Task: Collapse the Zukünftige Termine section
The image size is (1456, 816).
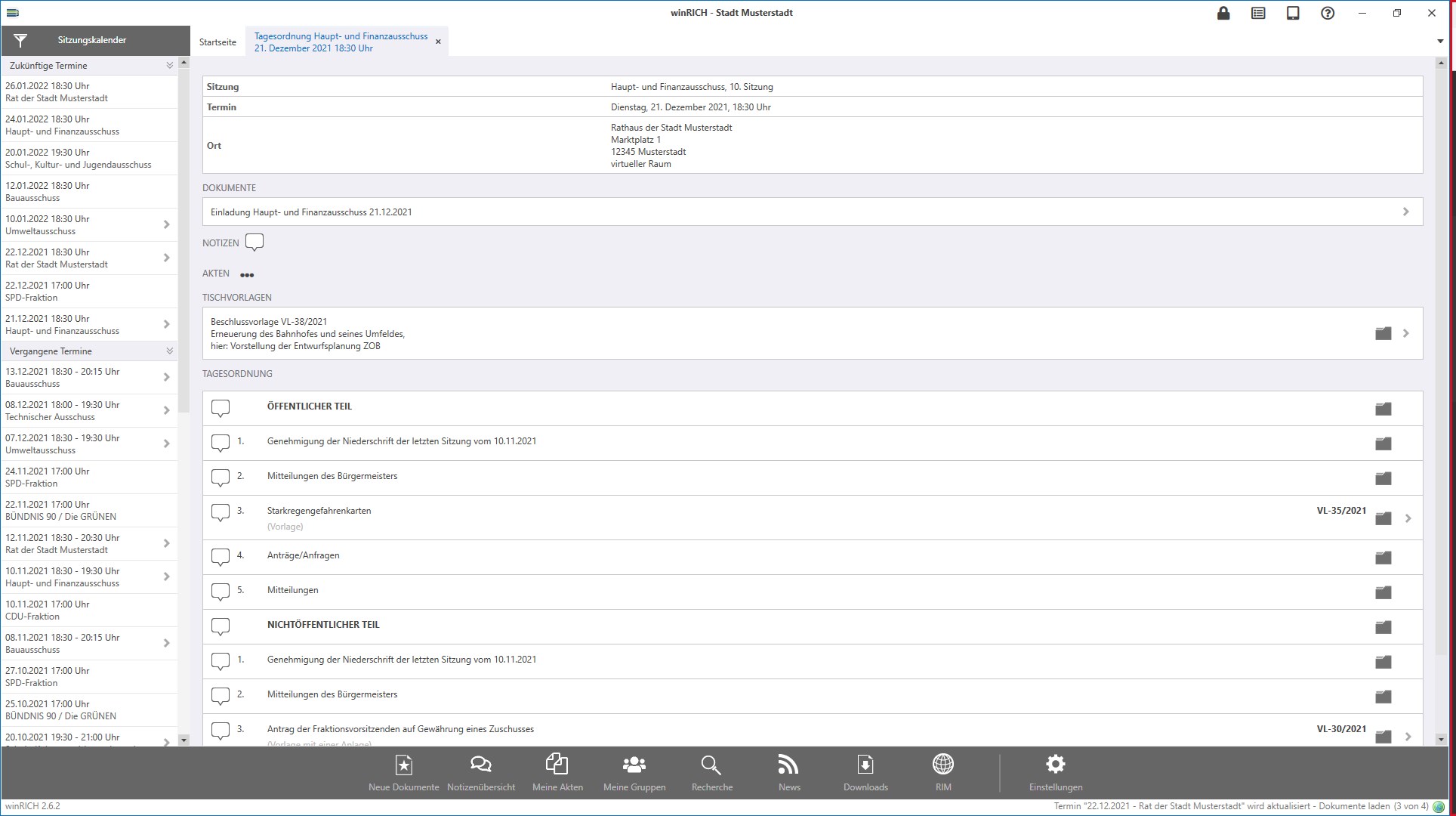Action: click(169, 66)
